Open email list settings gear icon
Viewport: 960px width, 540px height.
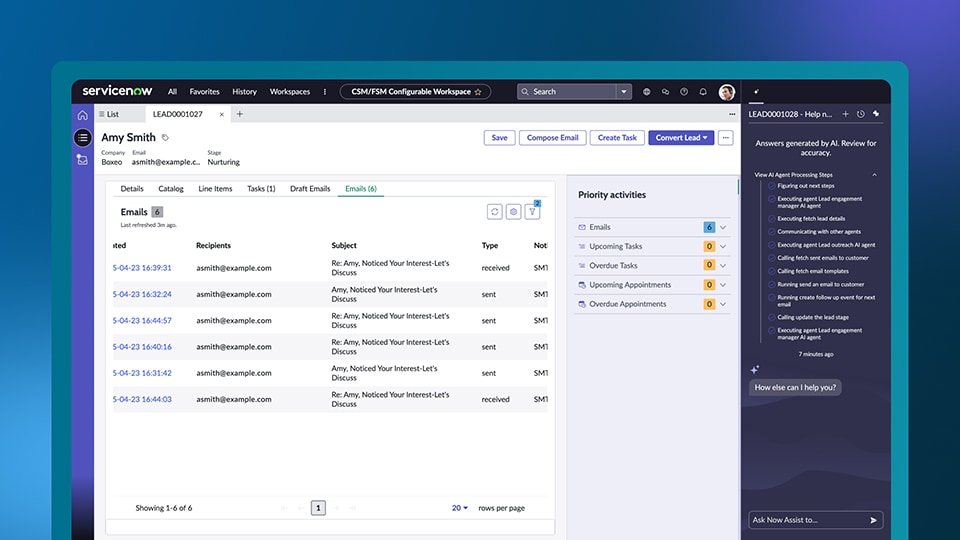(x=513, y=212)
